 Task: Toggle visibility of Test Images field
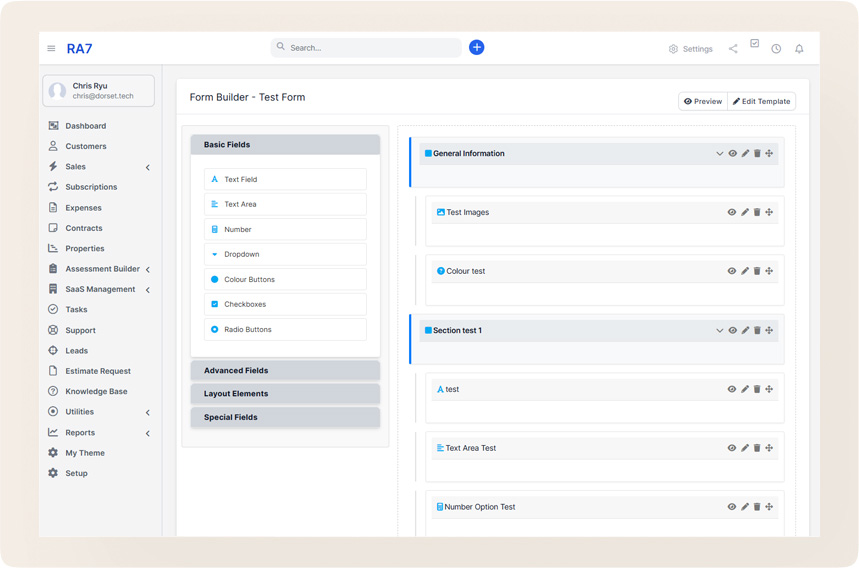(732, 212)
